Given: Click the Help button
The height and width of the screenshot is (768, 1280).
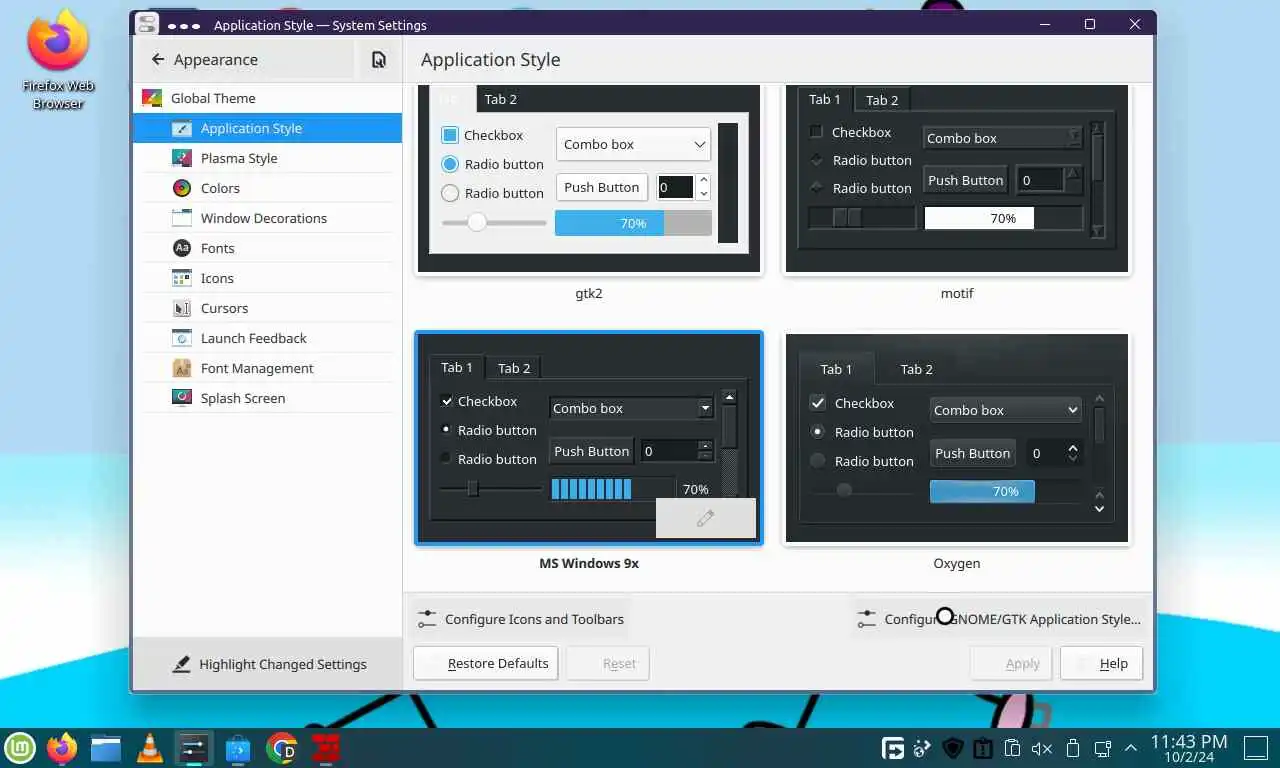Looking at the screenshot, I should pos(1101,663).
